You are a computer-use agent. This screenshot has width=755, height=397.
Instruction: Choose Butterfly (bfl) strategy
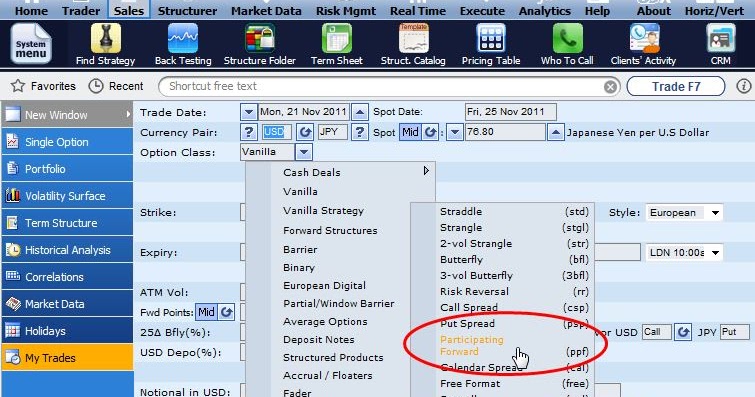(514, 260)
